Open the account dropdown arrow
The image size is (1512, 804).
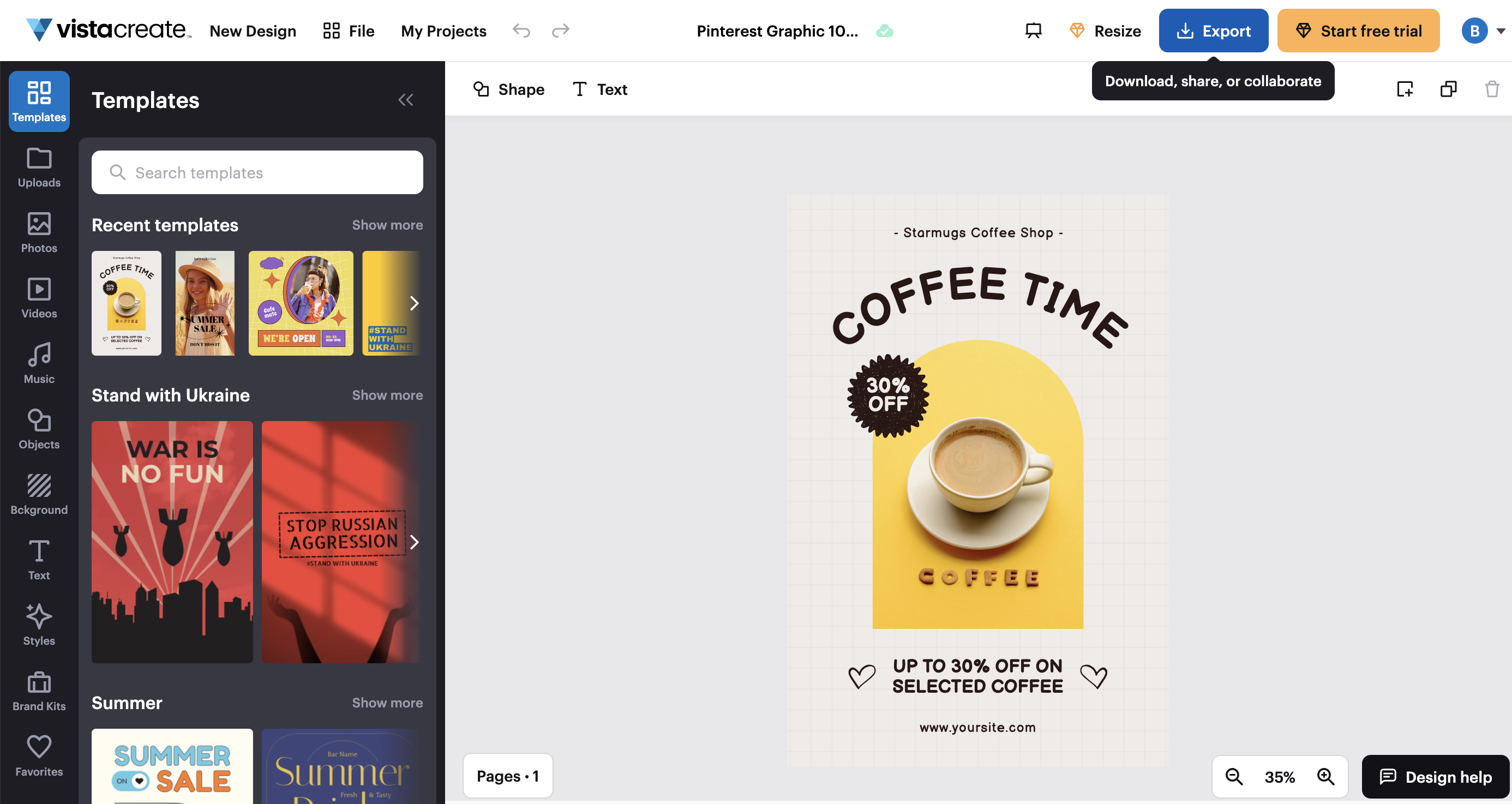click(x=1500, y=31)
